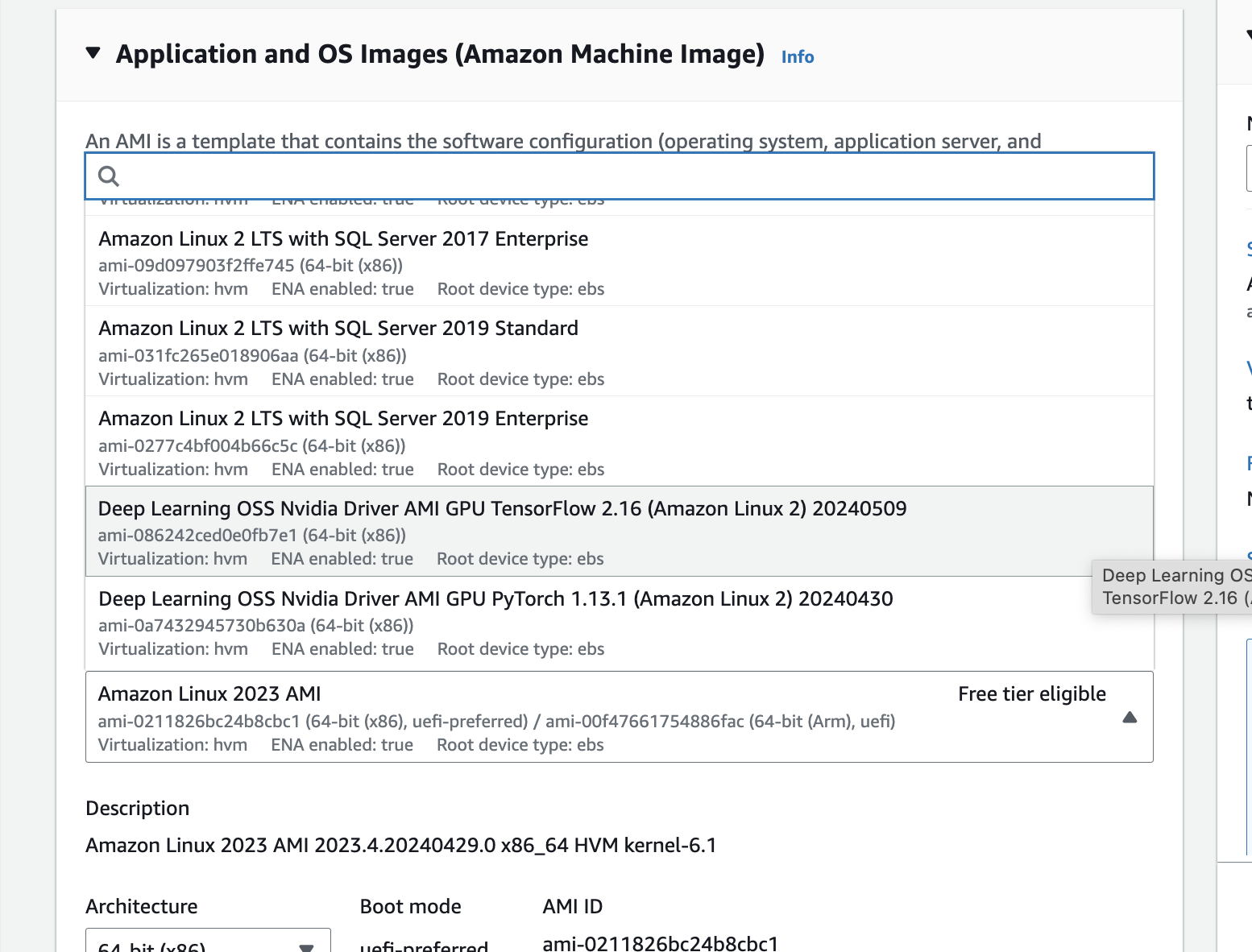The height and width of the screenshot is (952, 1252).
Task: Click the Deep Learning TensorFlow 2.16 tooltip
Action: pos(1172,587)
